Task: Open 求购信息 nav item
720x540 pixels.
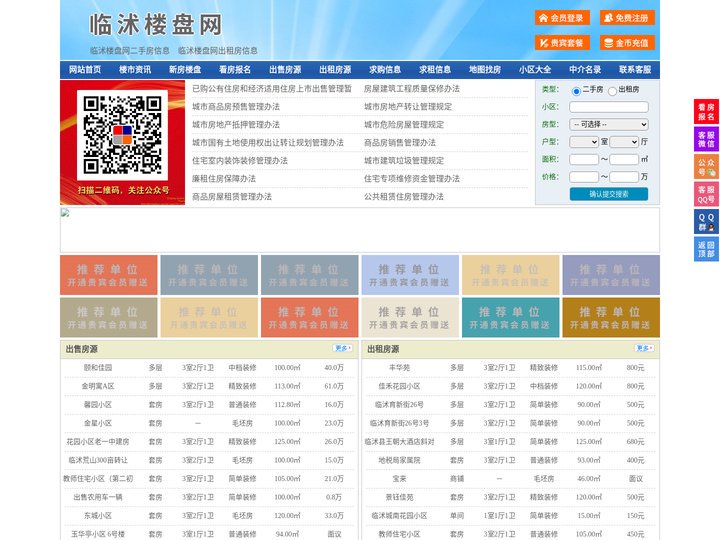Action: (385, 70)
